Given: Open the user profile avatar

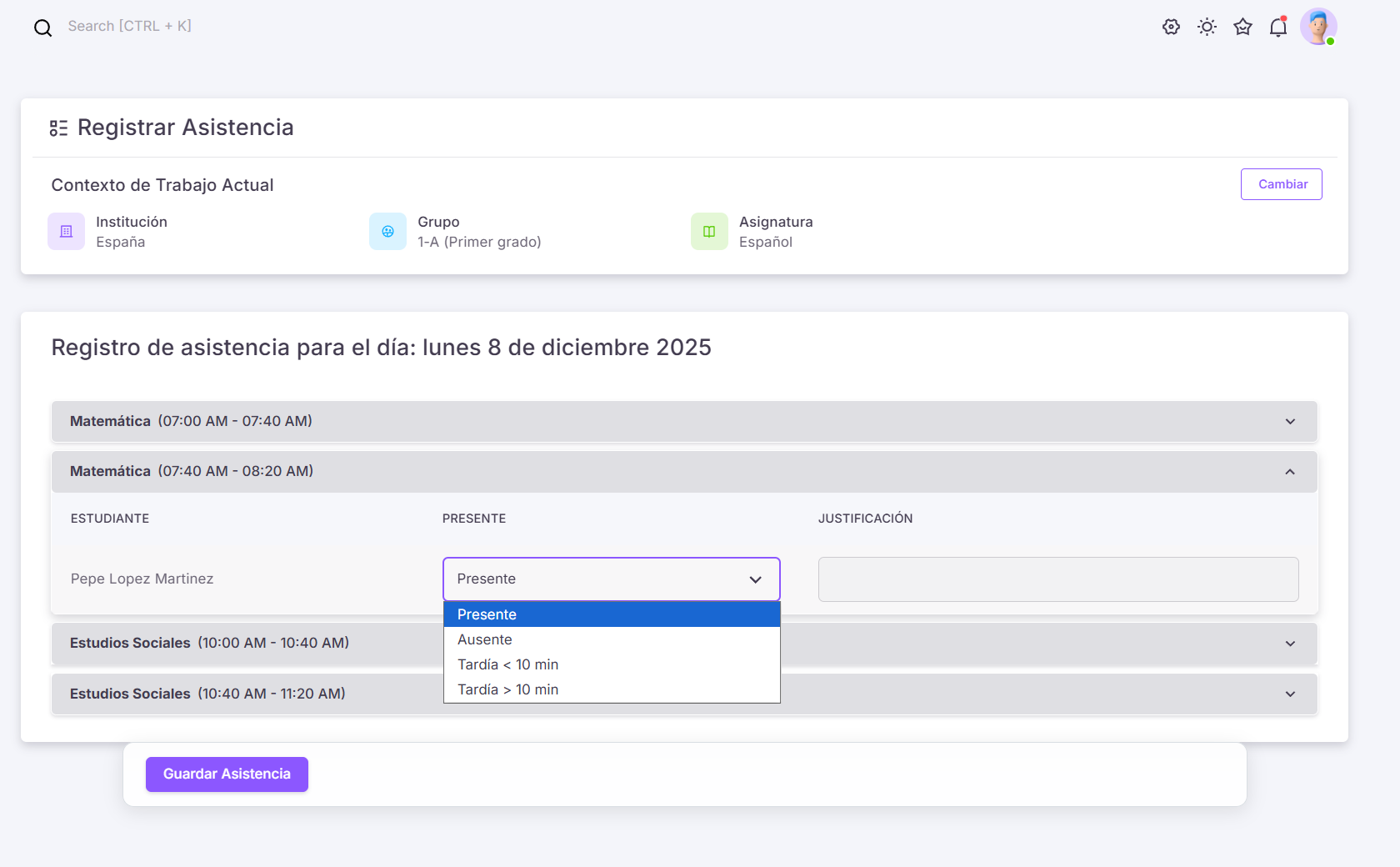Looking at the screenshot, I should (1317, 27).
